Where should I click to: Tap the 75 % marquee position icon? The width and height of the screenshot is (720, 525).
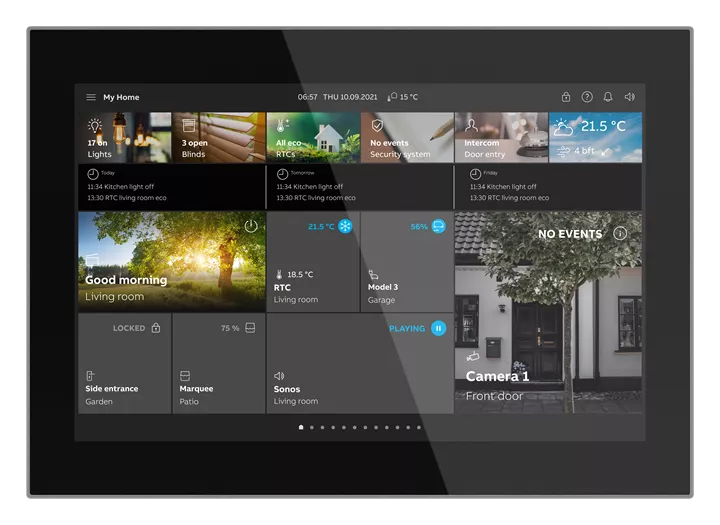[250, 328]
